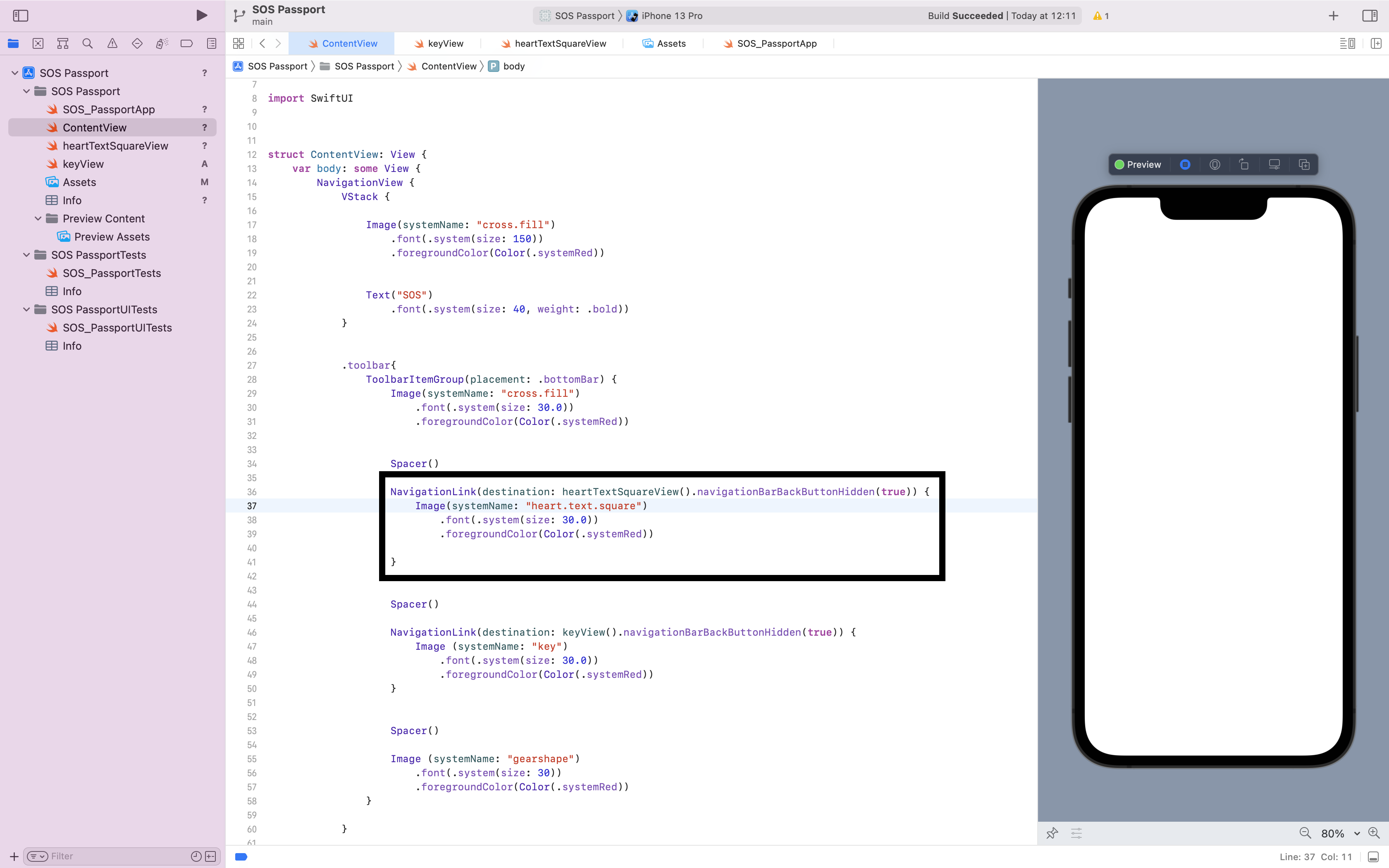Open the Find navigator magnifier icon

[x=87, y=44]
